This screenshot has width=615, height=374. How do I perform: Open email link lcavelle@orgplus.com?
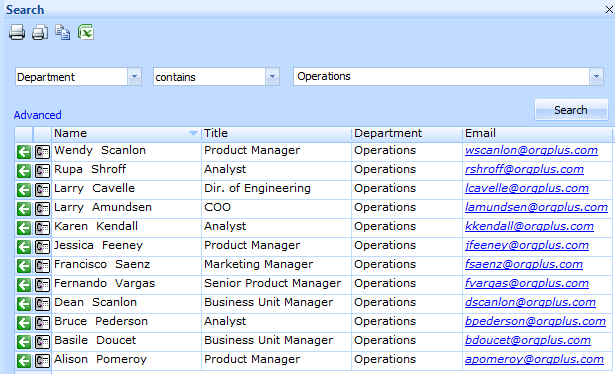(527, 188)
